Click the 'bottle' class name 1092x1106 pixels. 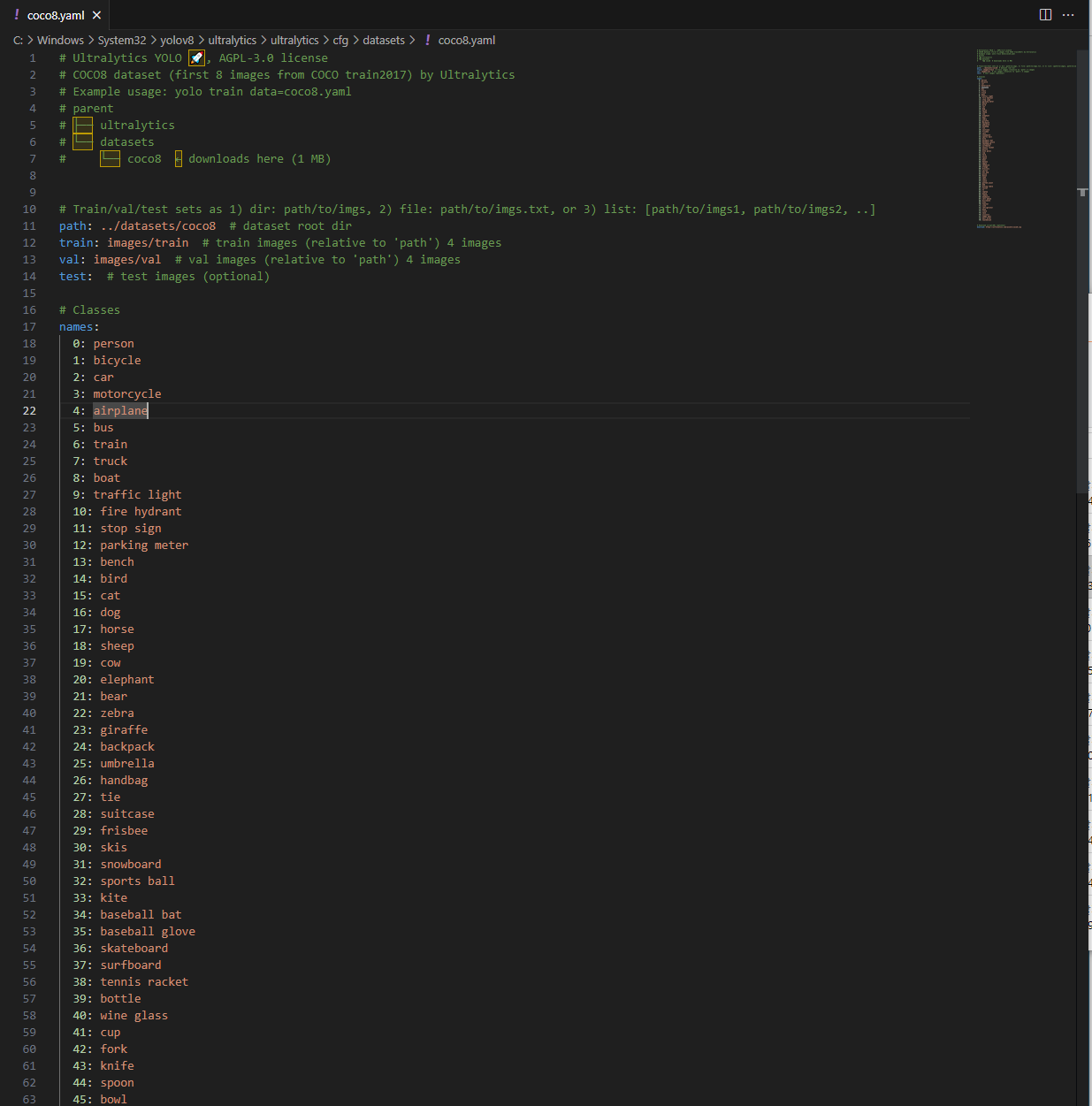120,999
